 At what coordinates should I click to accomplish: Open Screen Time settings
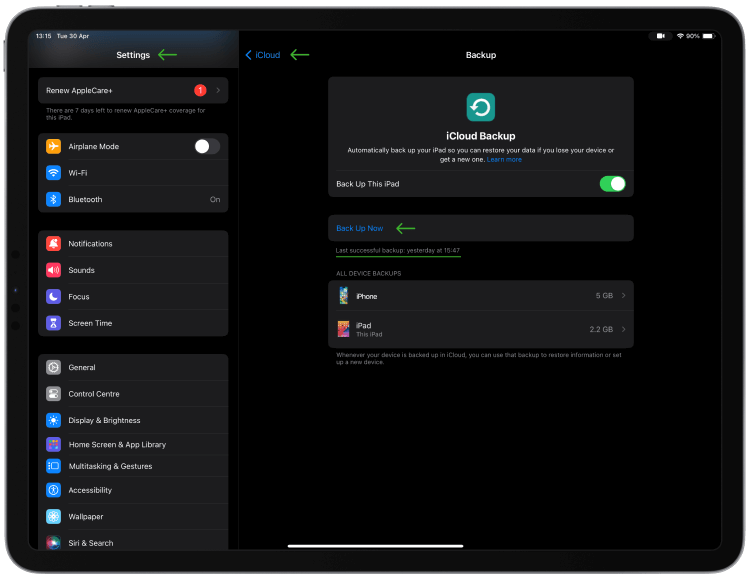133,323
